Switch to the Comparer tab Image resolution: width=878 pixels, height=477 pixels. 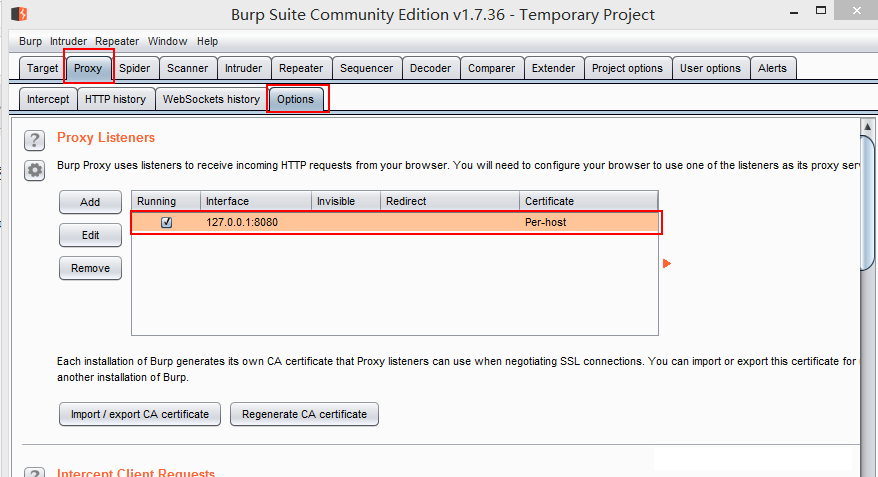point(492,68)
